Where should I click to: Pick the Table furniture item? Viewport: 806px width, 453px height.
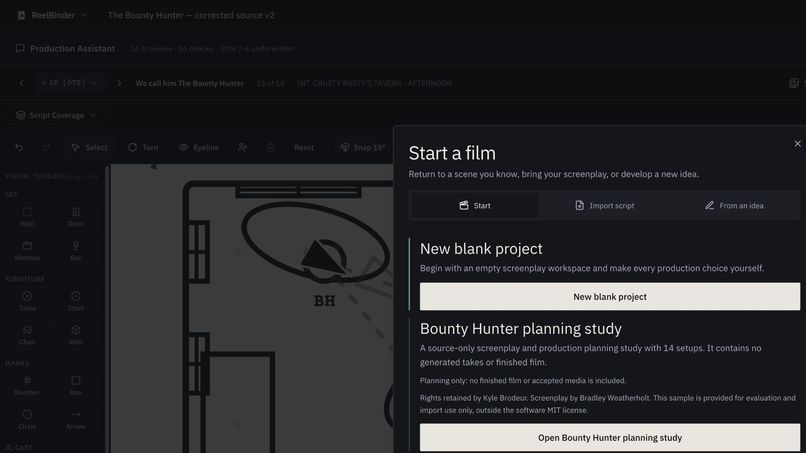tap(27, 301)
